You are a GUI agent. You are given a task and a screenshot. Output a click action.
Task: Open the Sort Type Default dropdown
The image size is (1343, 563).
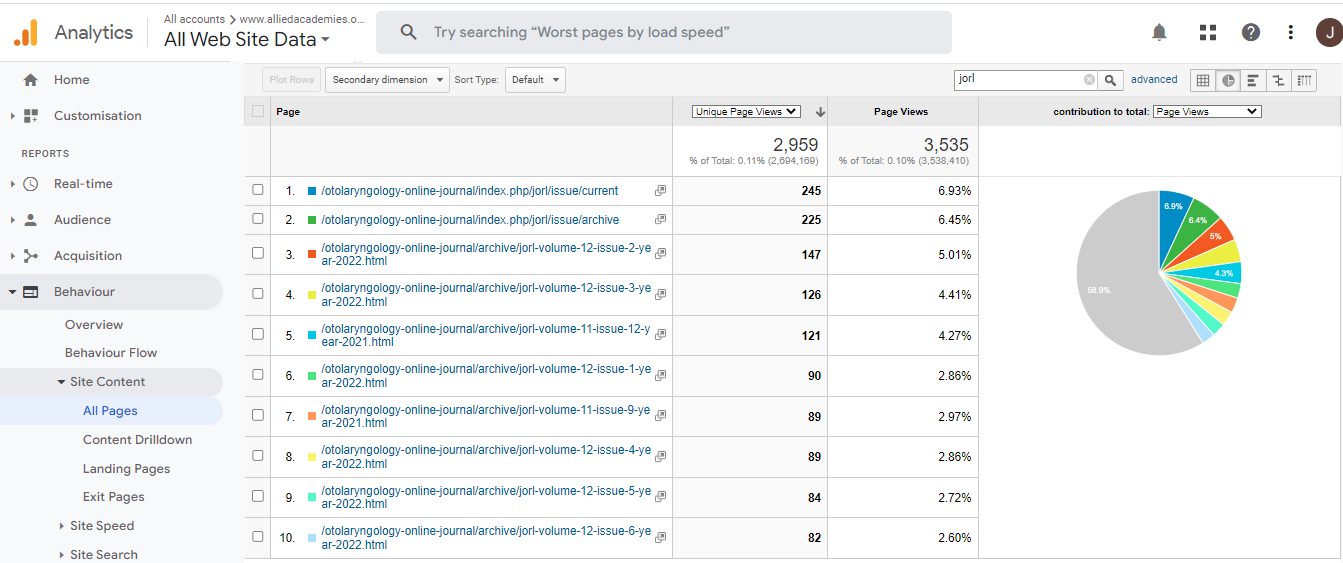click(x=535, y=80)
